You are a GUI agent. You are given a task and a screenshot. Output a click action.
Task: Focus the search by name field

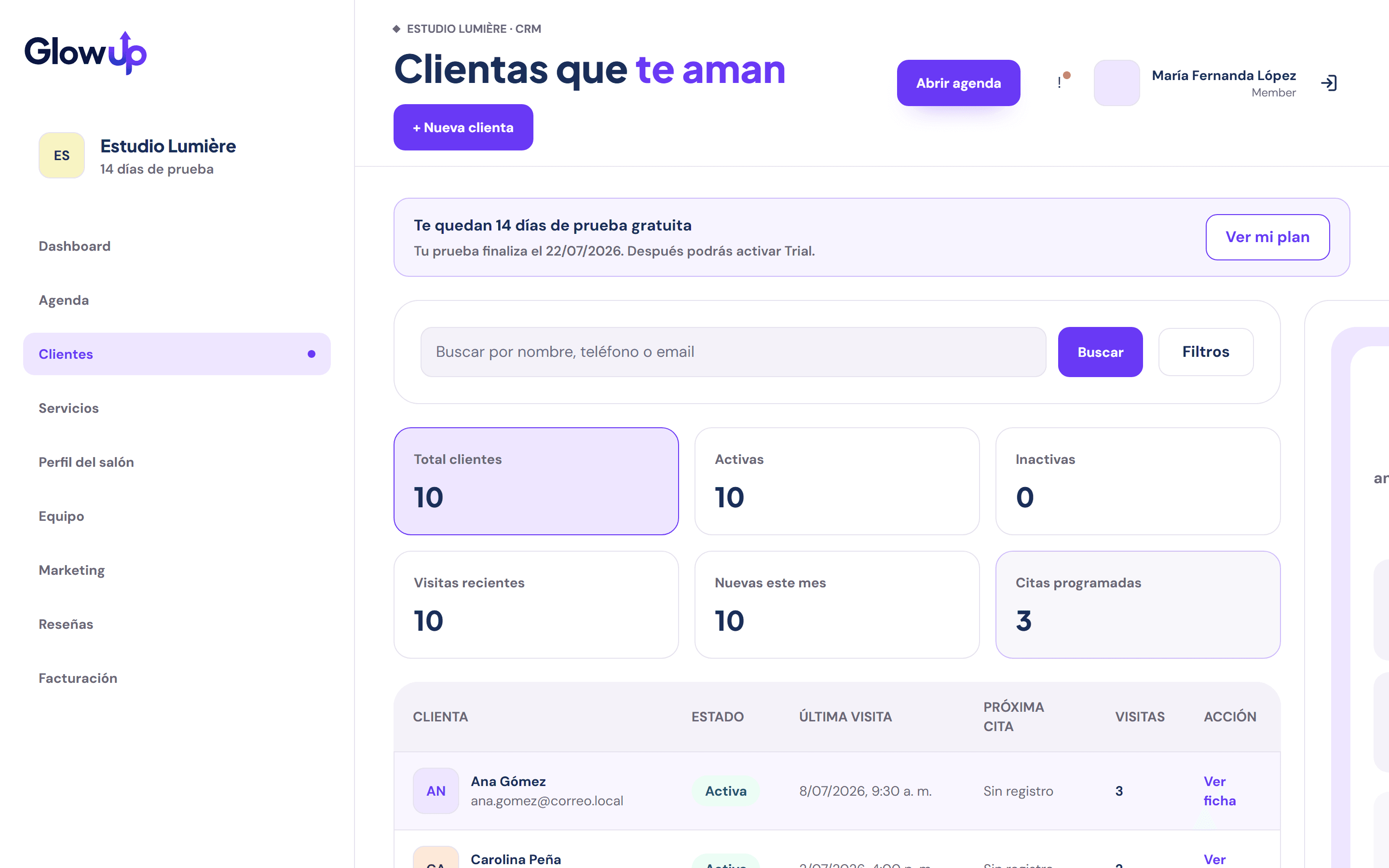click(x=733, y=352)
